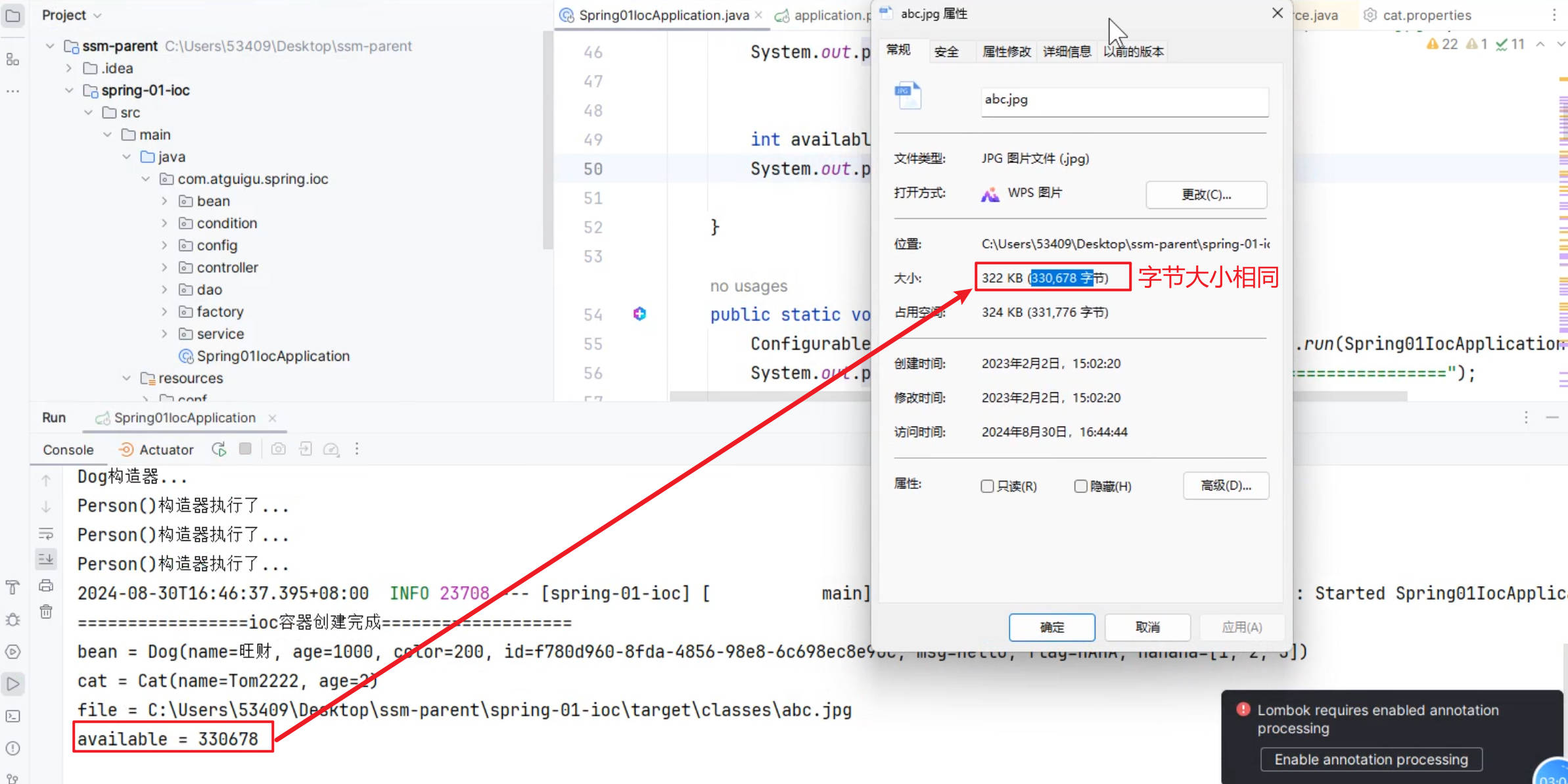Collapse the spring-01-ioc module
The height and width of the screenshot is (784, 1568).
[69, 91]
